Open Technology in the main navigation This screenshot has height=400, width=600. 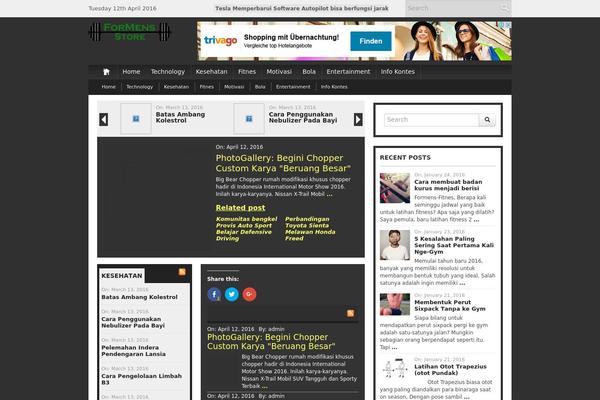pyautogui.click(x=168, y=72)
